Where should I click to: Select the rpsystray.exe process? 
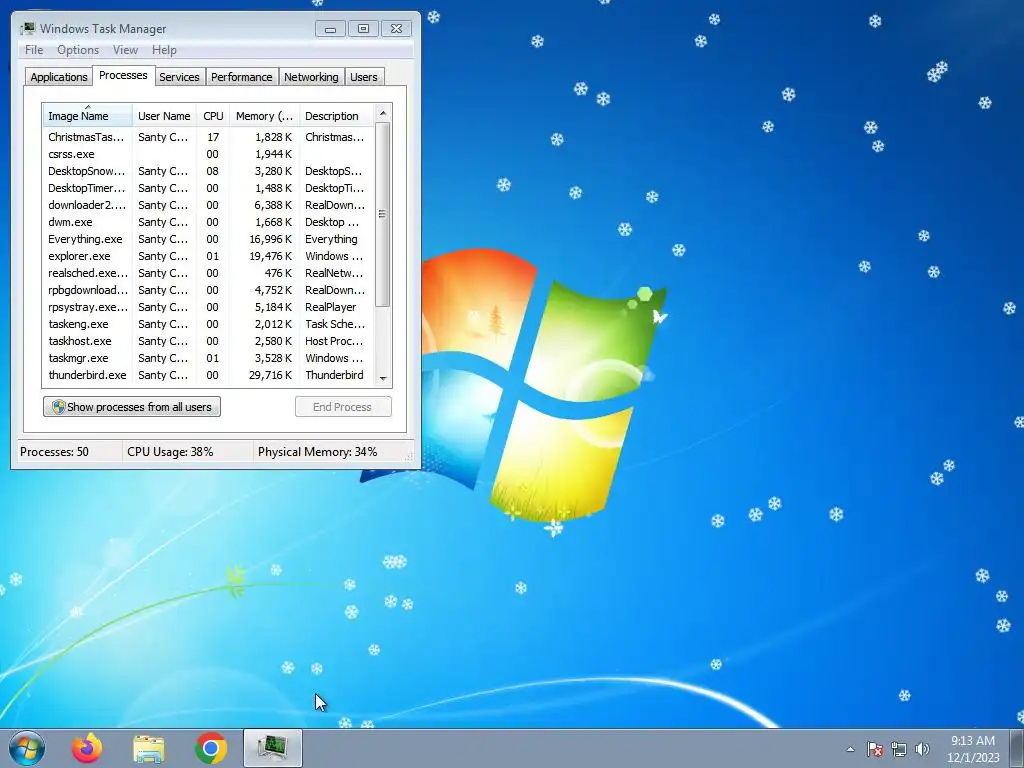(x=208, y=307)
